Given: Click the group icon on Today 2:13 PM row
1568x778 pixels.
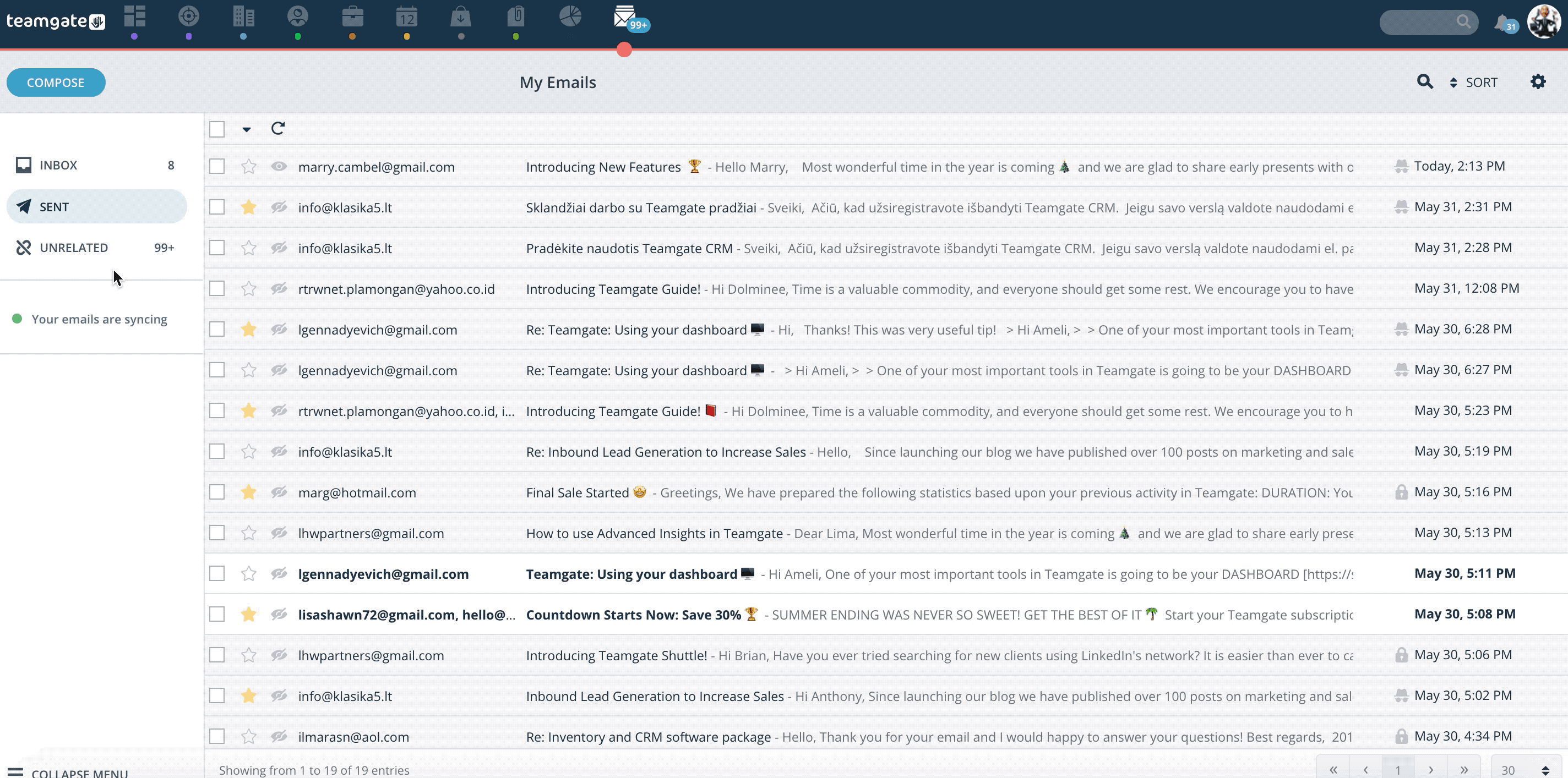Looking at the screenshot, I should (x=1401, y=167).
